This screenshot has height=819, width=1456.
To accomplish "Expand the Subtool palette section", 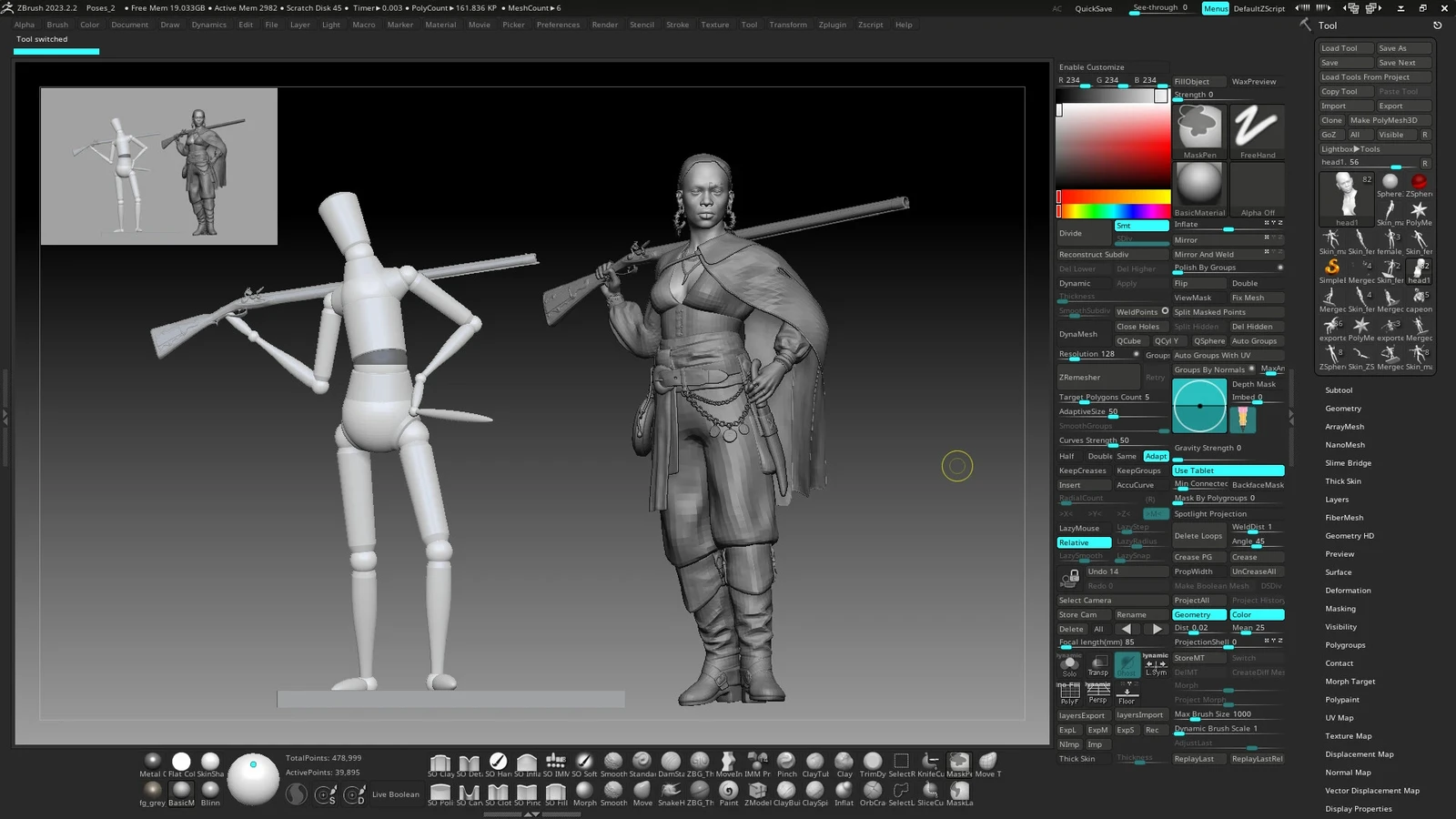I will 1339,390.
